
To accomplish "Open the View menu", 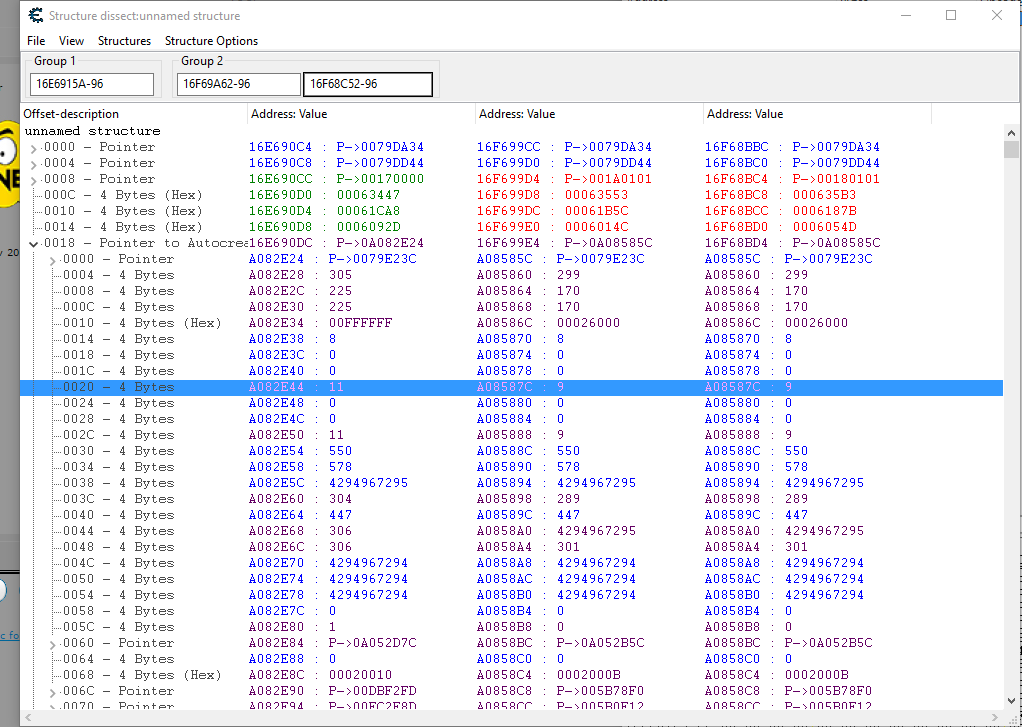I will (x=71, y=40).
